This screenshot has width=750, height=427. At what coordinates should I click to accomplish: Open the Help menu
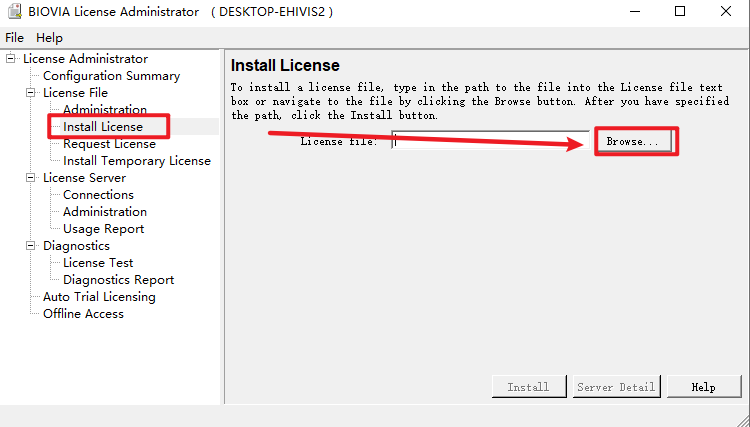[x=49, y=37]
